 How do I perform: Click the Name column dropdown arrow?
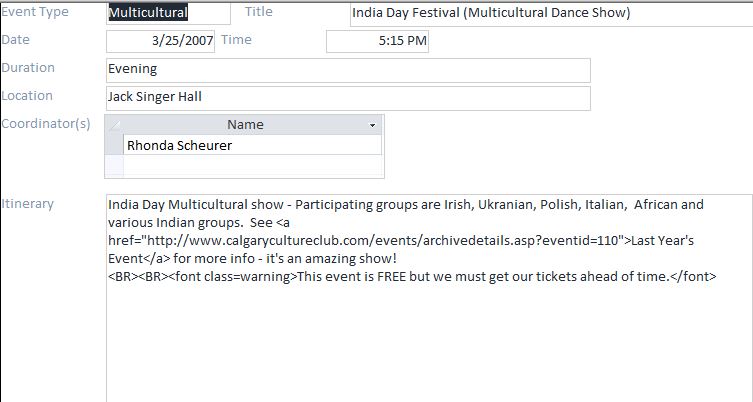coord(372,125)
